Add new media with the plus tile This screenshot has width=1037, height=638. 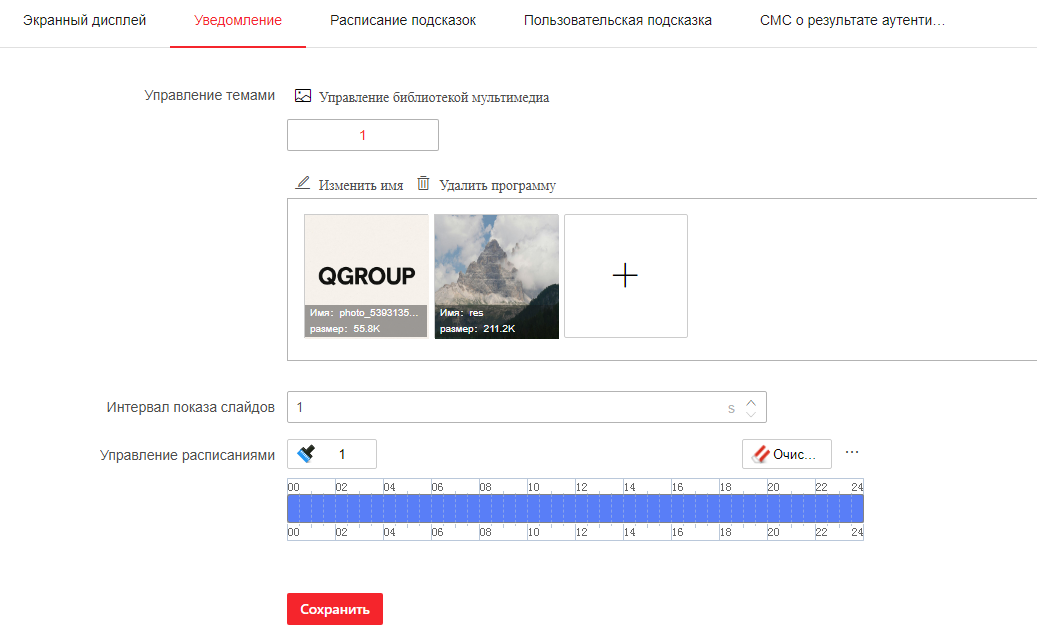click(625, 276)
